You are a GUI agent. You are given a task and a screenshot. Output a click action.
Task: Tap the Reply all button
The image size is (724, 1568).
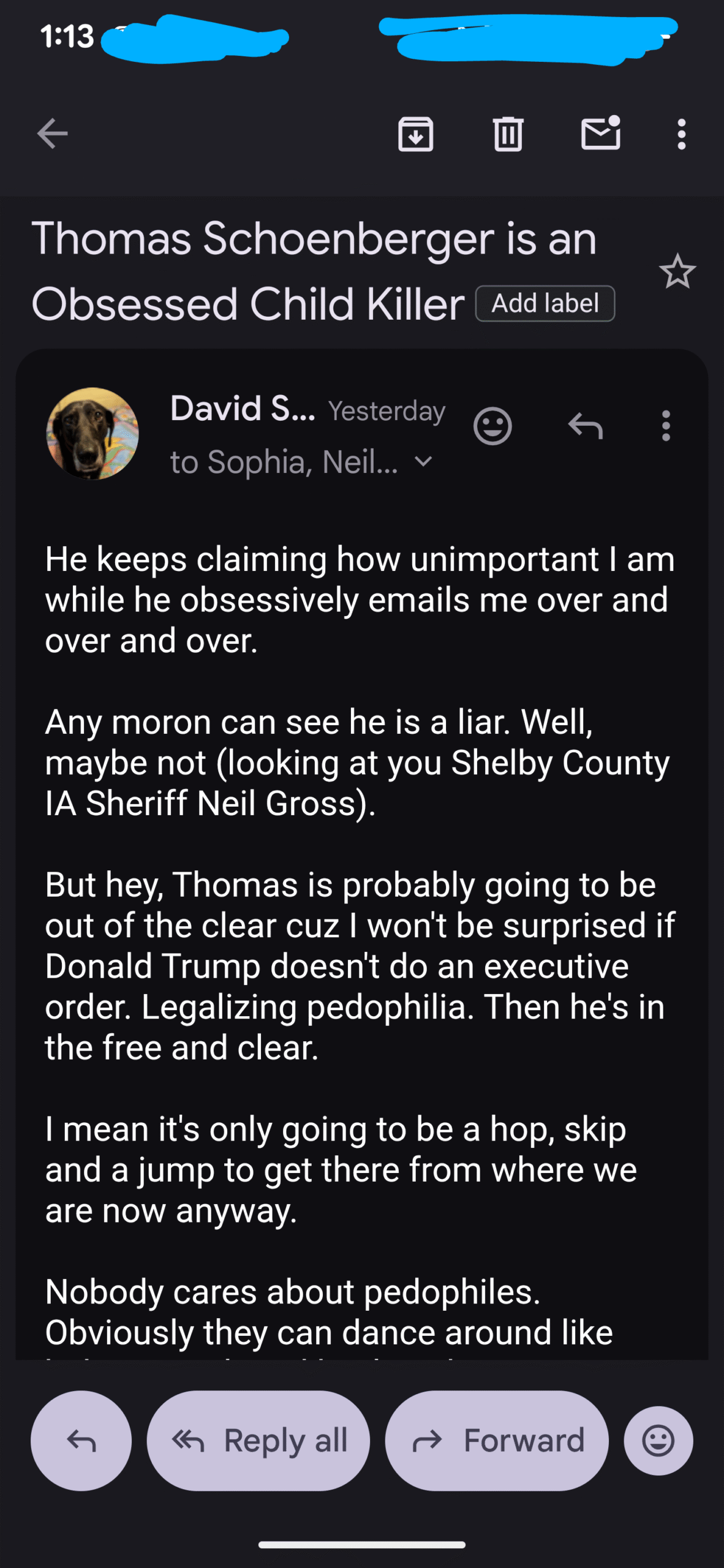[x=258, y=1441]
